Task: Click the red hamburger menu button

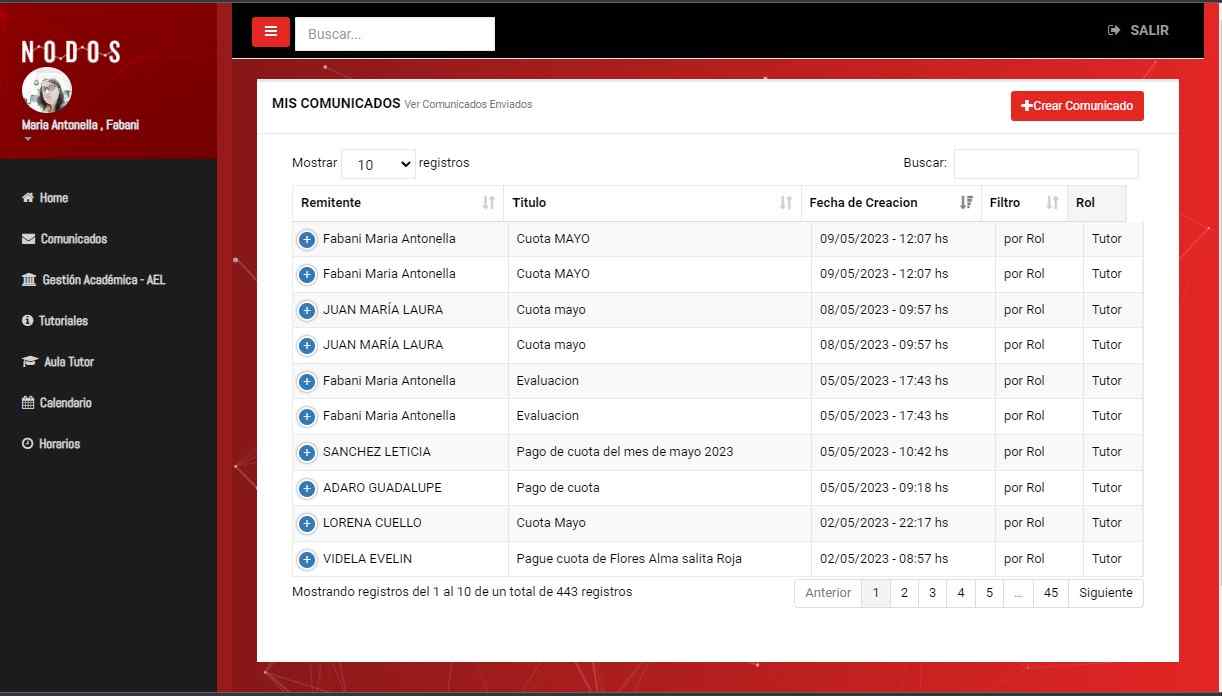Action: 270,32
